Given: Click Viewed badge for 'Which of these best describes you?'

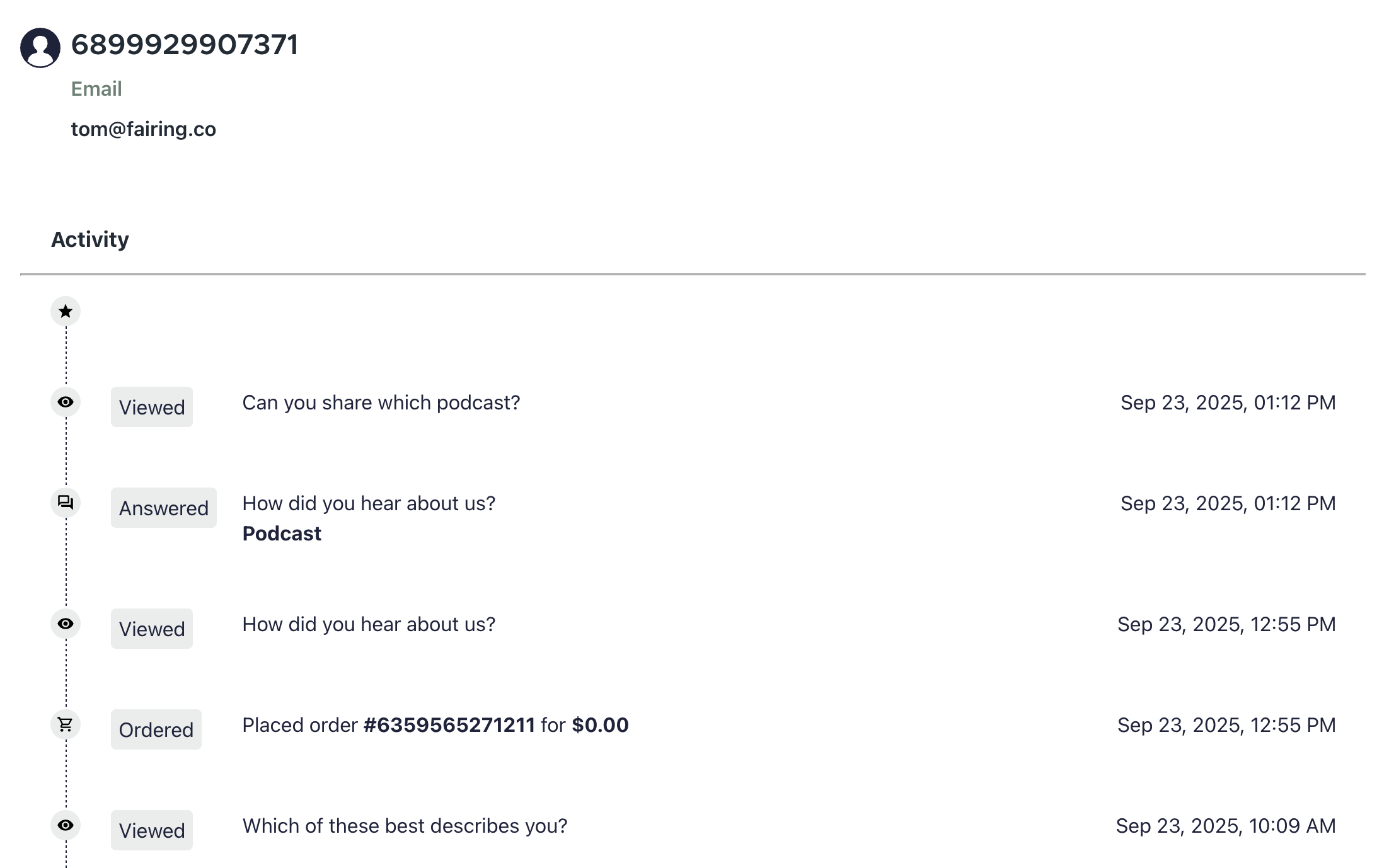Looking at the screenshot, I should coord(152,830).
